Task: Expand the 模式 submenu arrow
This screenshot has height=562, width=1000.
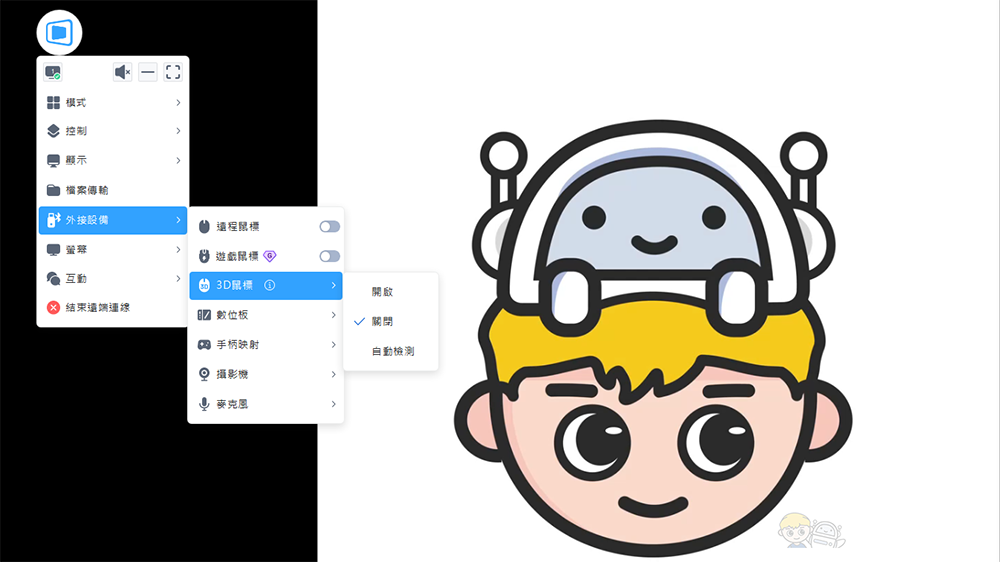Action: pos(178,102)
